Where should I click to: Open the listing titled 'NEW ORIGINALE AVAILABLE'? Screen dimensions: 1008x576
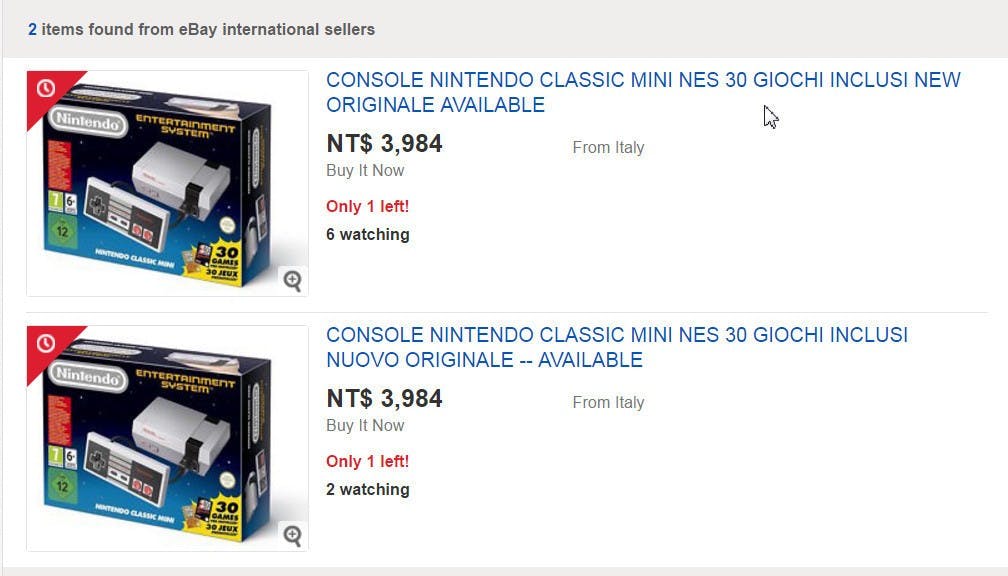pos(643,92)
